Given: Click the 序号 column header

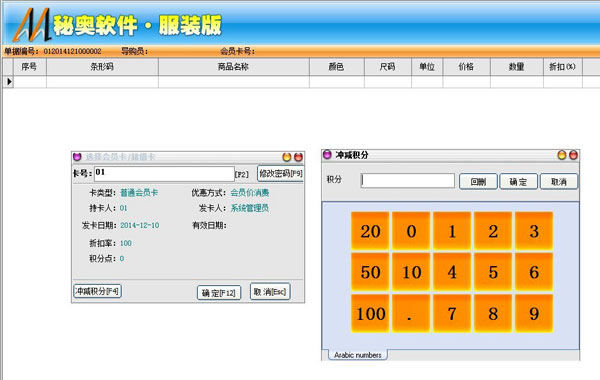Looking at the screenshot, I should click(x=30, y=67).
